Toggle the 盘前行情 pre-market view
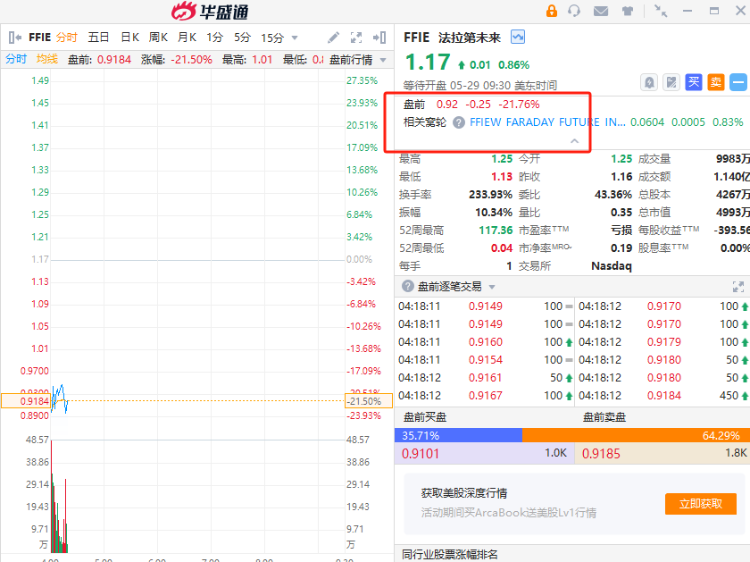Viewport: 750px width, 562px height. [x=351, y=59]
